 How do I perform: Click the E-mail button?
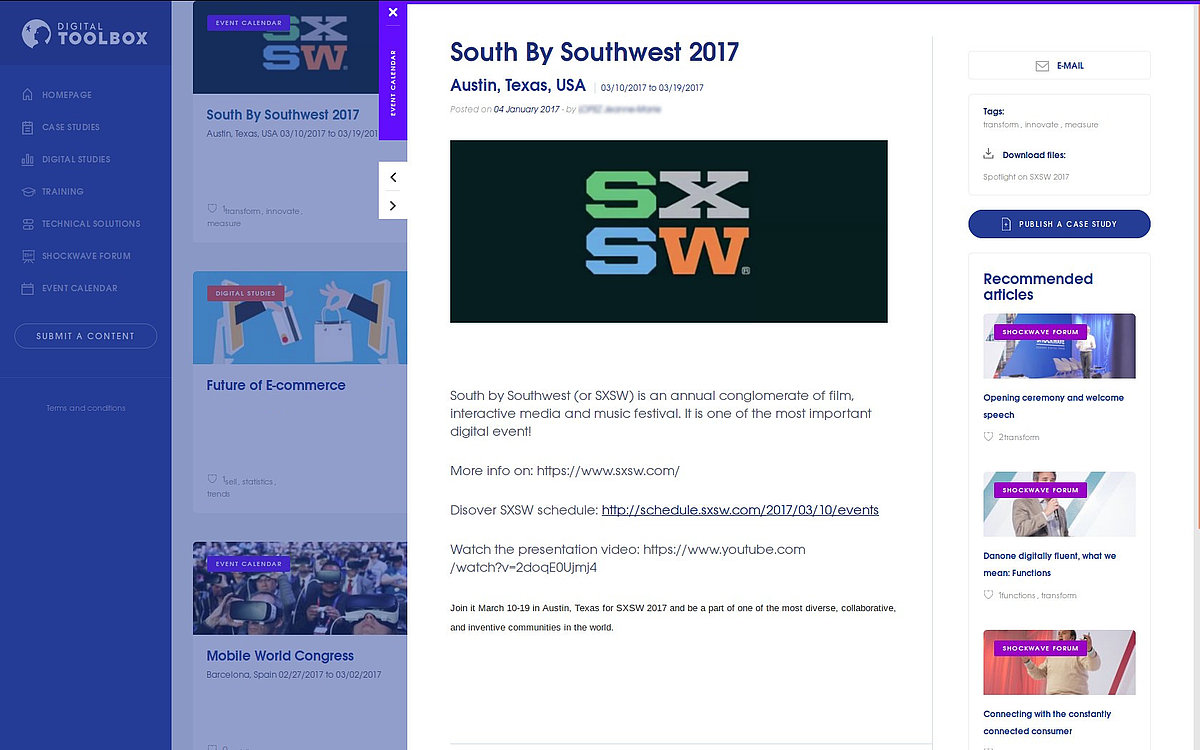click(1059, 66)
